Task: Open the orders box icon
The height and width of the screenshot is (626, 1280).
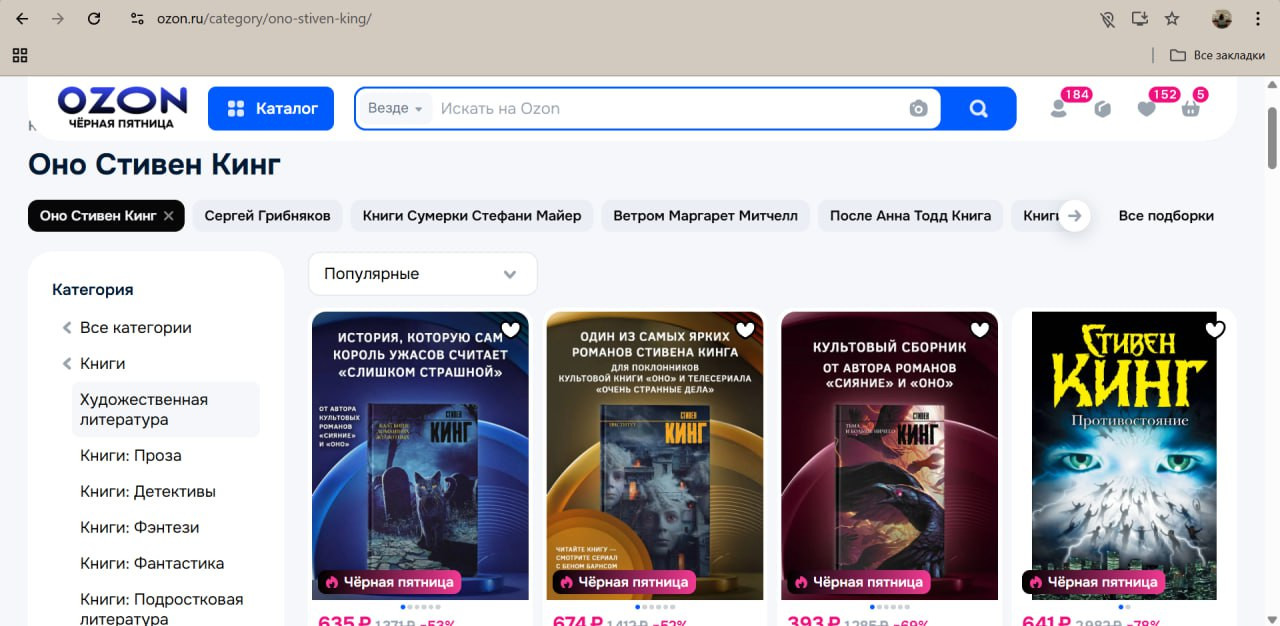Action: pos(1102,109)
